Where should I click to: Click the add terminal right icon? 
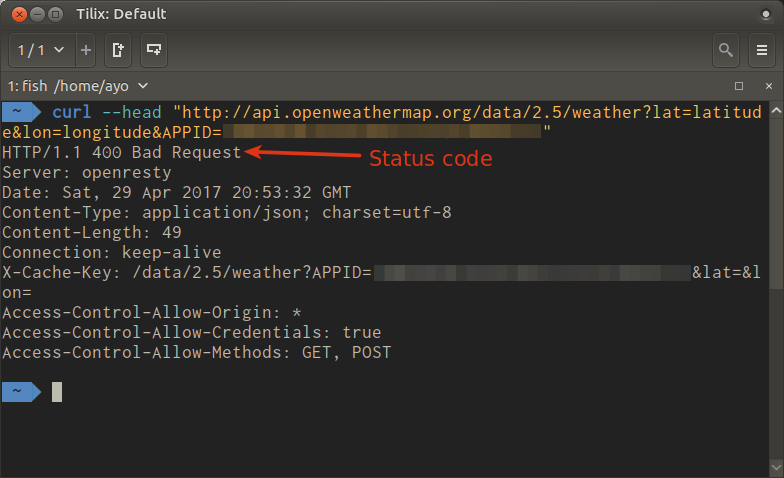tap(118, 49)
